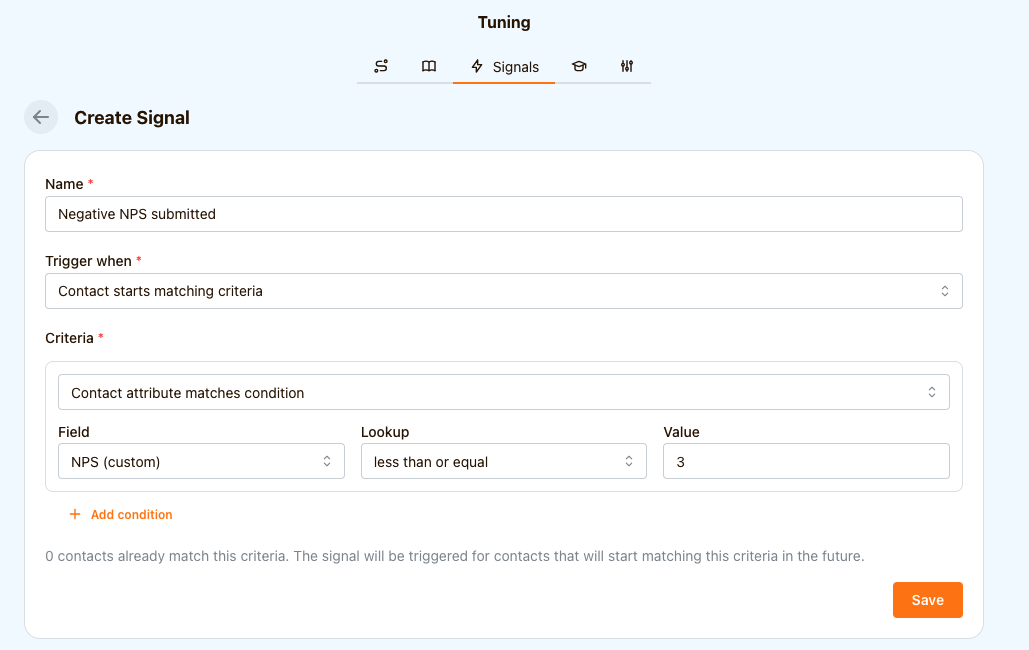The width and height of the screenshot is (1029, 650).
Task: Click the Field label above NPS dropdown
Action: click(x=73, y=432)
